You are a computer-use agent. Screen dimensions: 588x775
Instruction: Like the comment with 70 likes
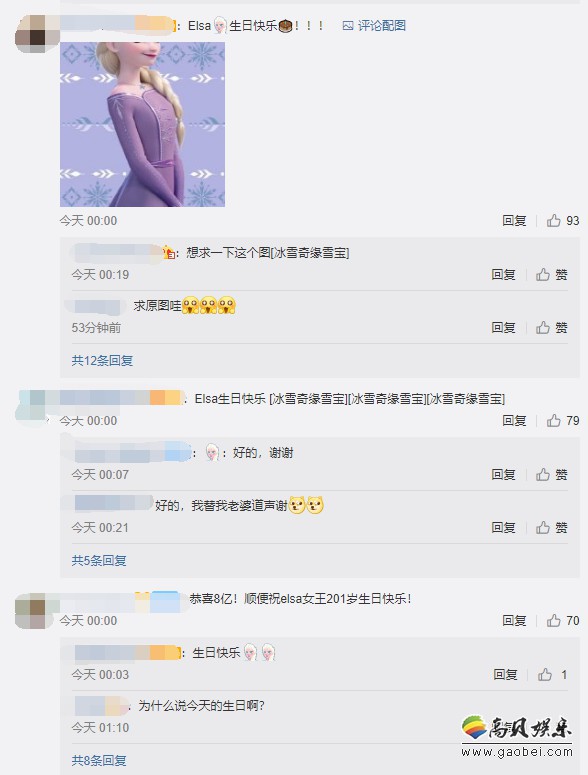(562, 620)
